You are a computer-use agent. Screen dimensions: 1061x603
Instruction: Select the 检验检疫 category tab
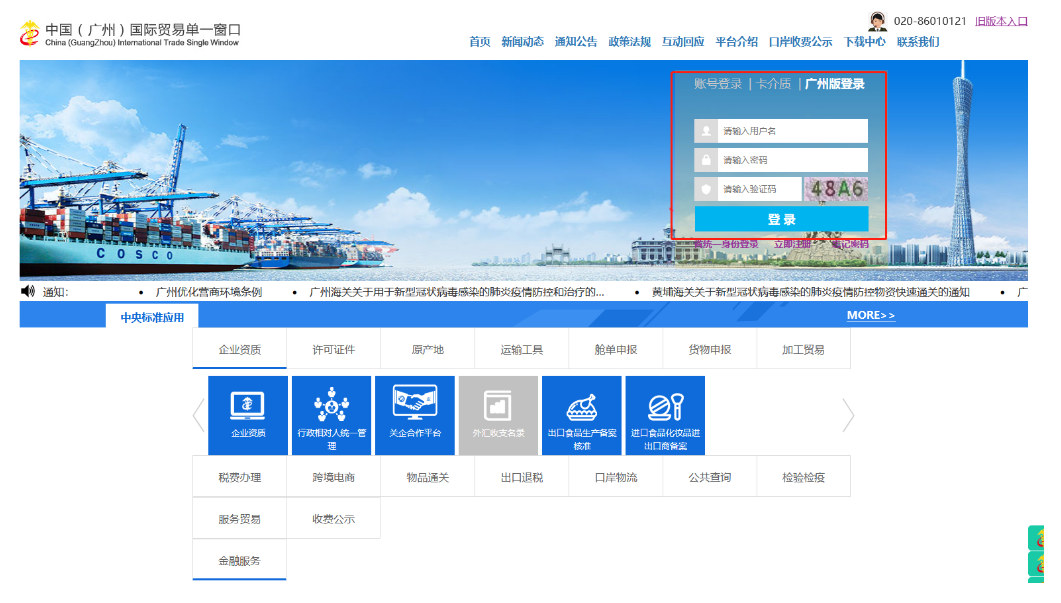[803, 477]
